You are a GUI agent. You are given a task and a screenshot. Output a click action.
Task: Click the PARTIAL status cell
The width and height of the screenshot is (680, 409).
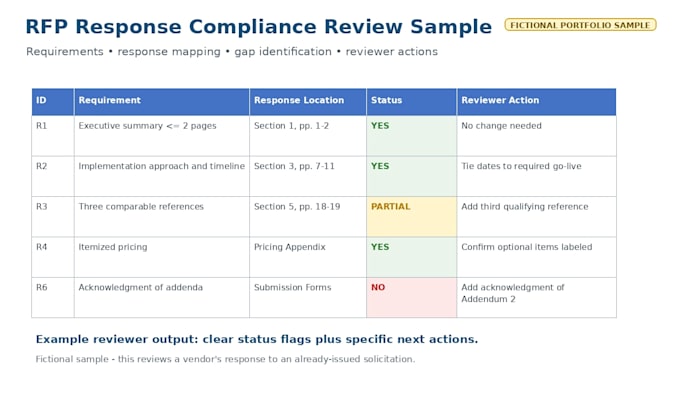[x=412, y=216]
